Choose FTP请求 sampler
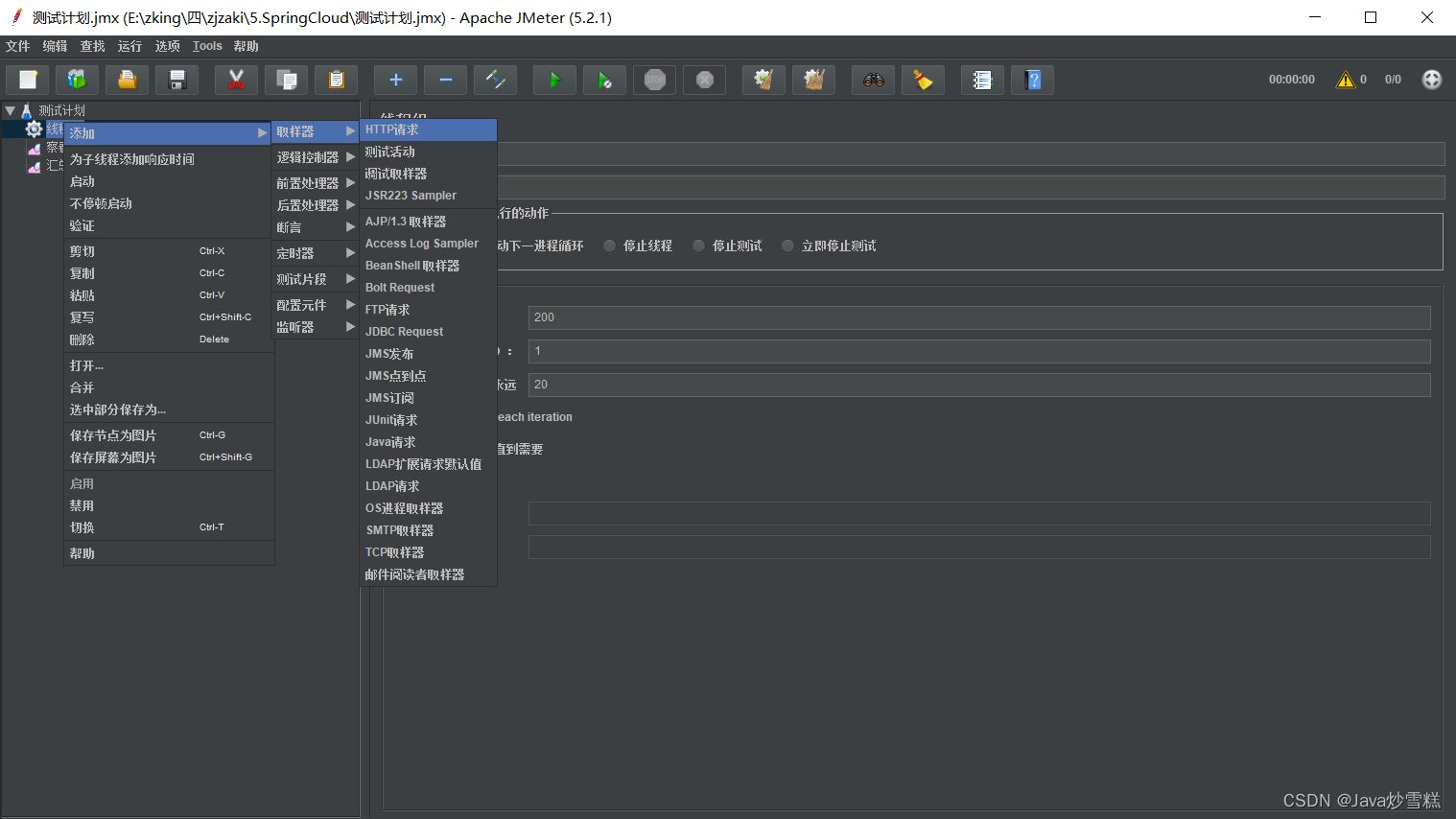Image resolution: width=1456 pixels, height=819 pixels. [429, 310]
